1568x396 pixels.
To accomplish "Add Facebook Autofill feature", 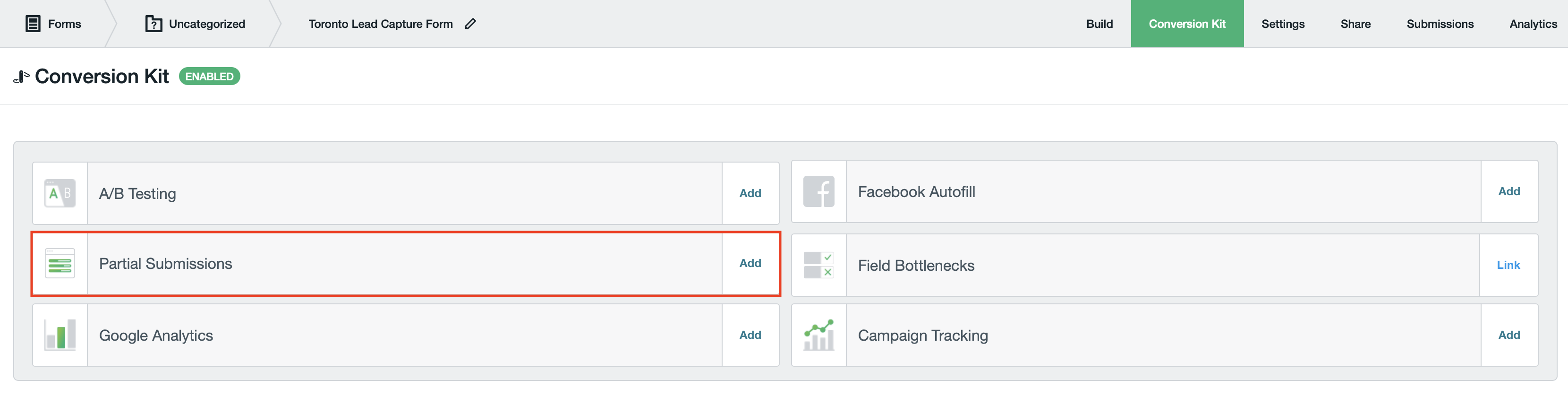I will [x=1508, y=191].
